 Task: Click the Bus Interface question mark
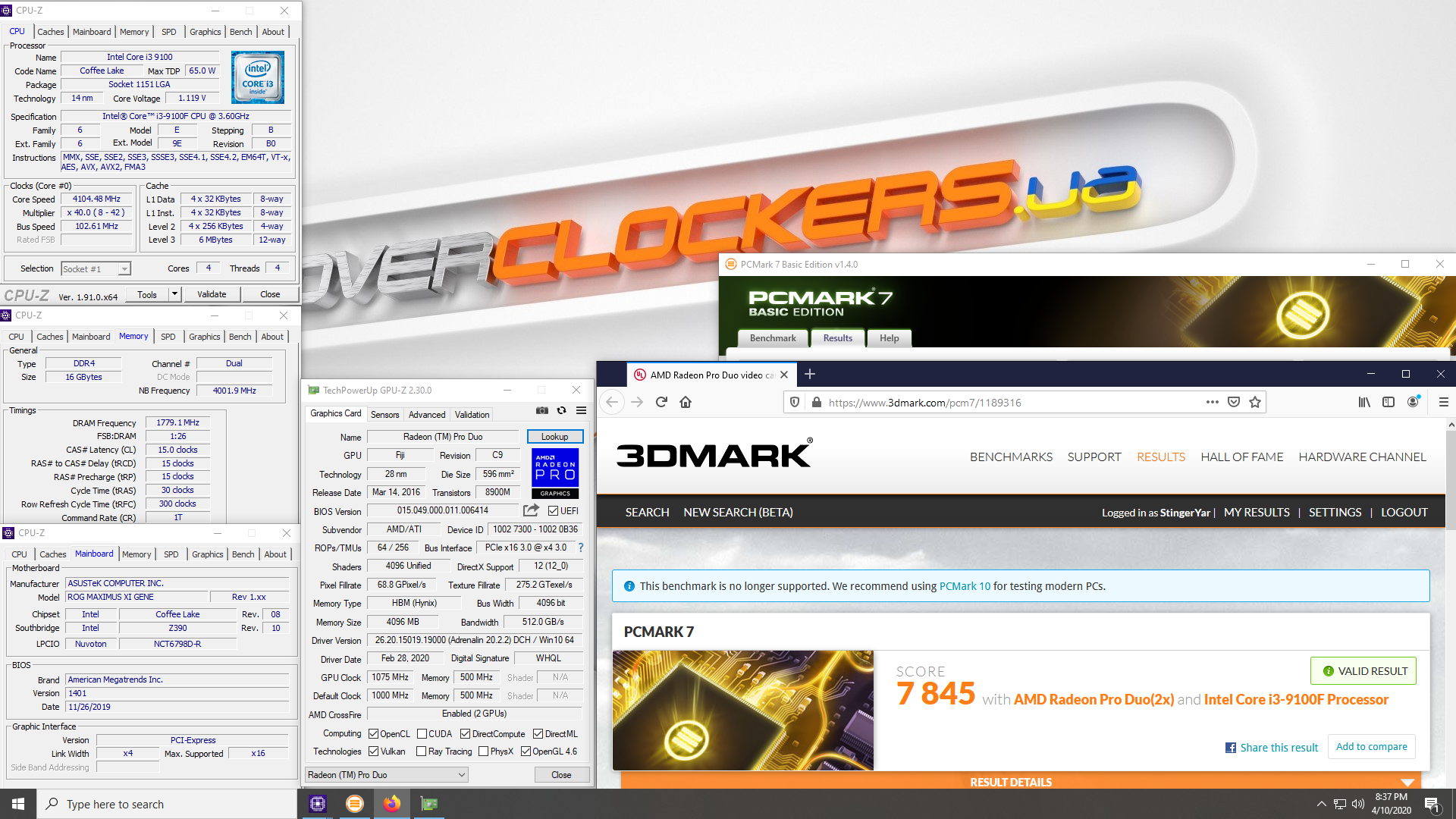(581, 548)
